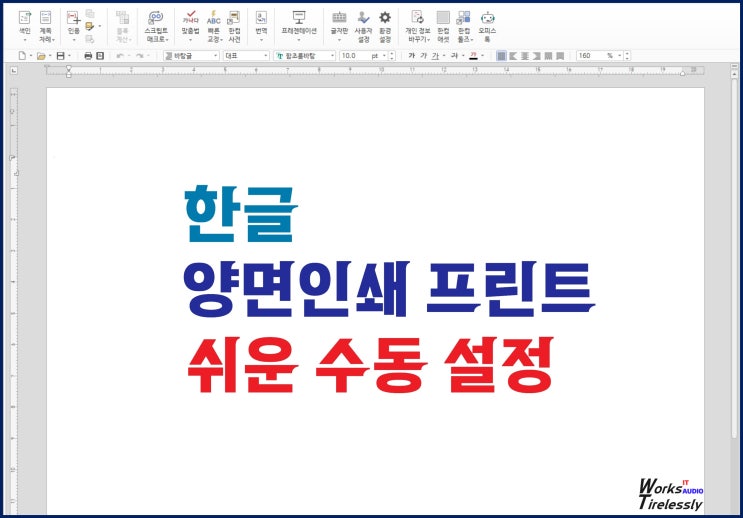This screenshot has width=743, height=518.
Task: Open the 글자판 keyboard tool
Action: pos(339,25)
